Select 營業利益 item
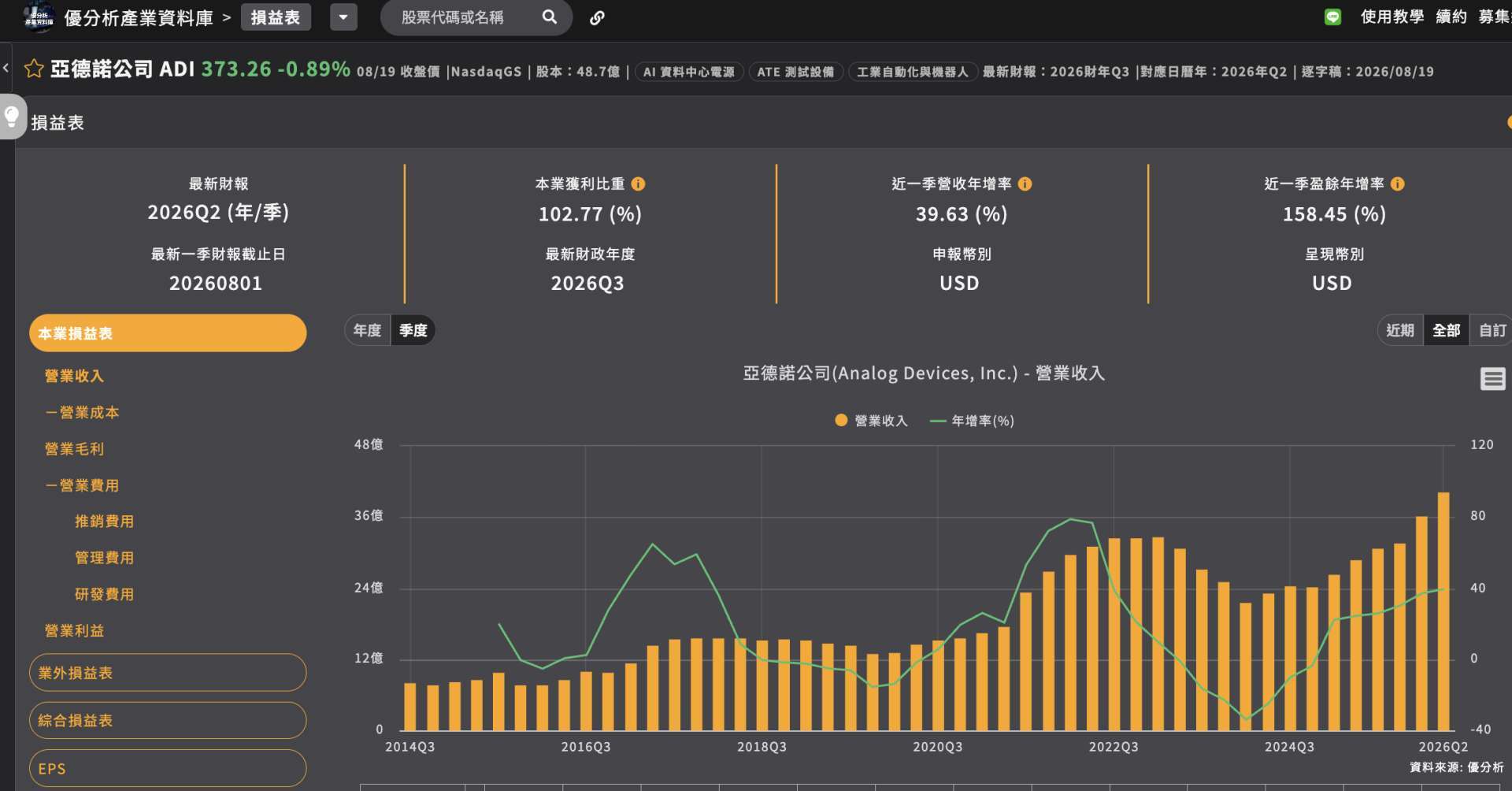This screenshot has height=791, width=1512. click(x=74, y=630)
